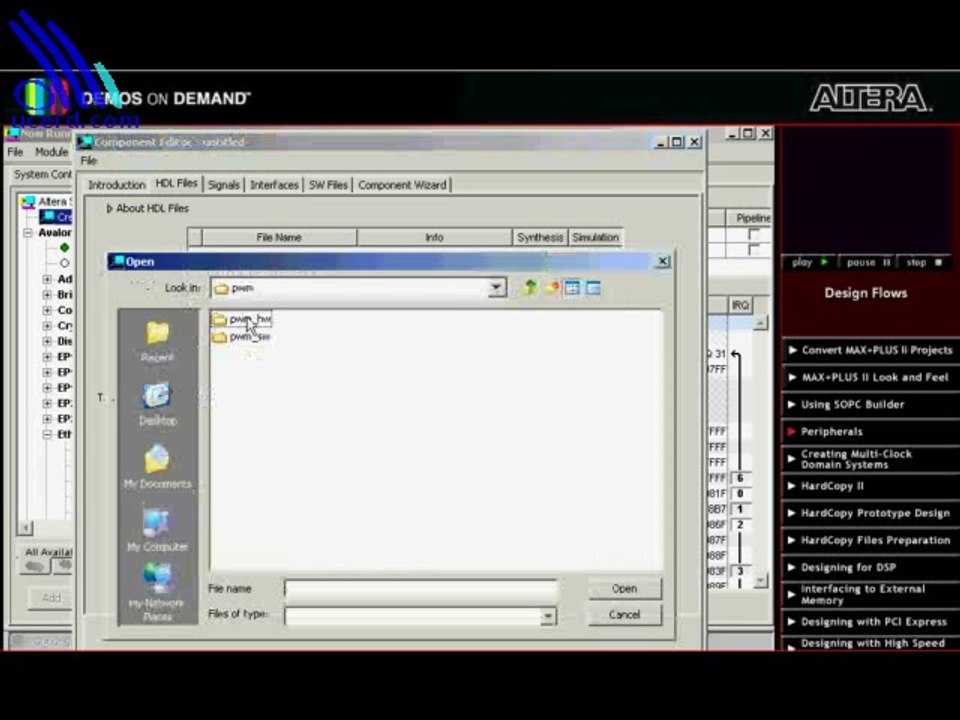Click the File name input field
The image size is (960, 720).
(x=421, y=588)
